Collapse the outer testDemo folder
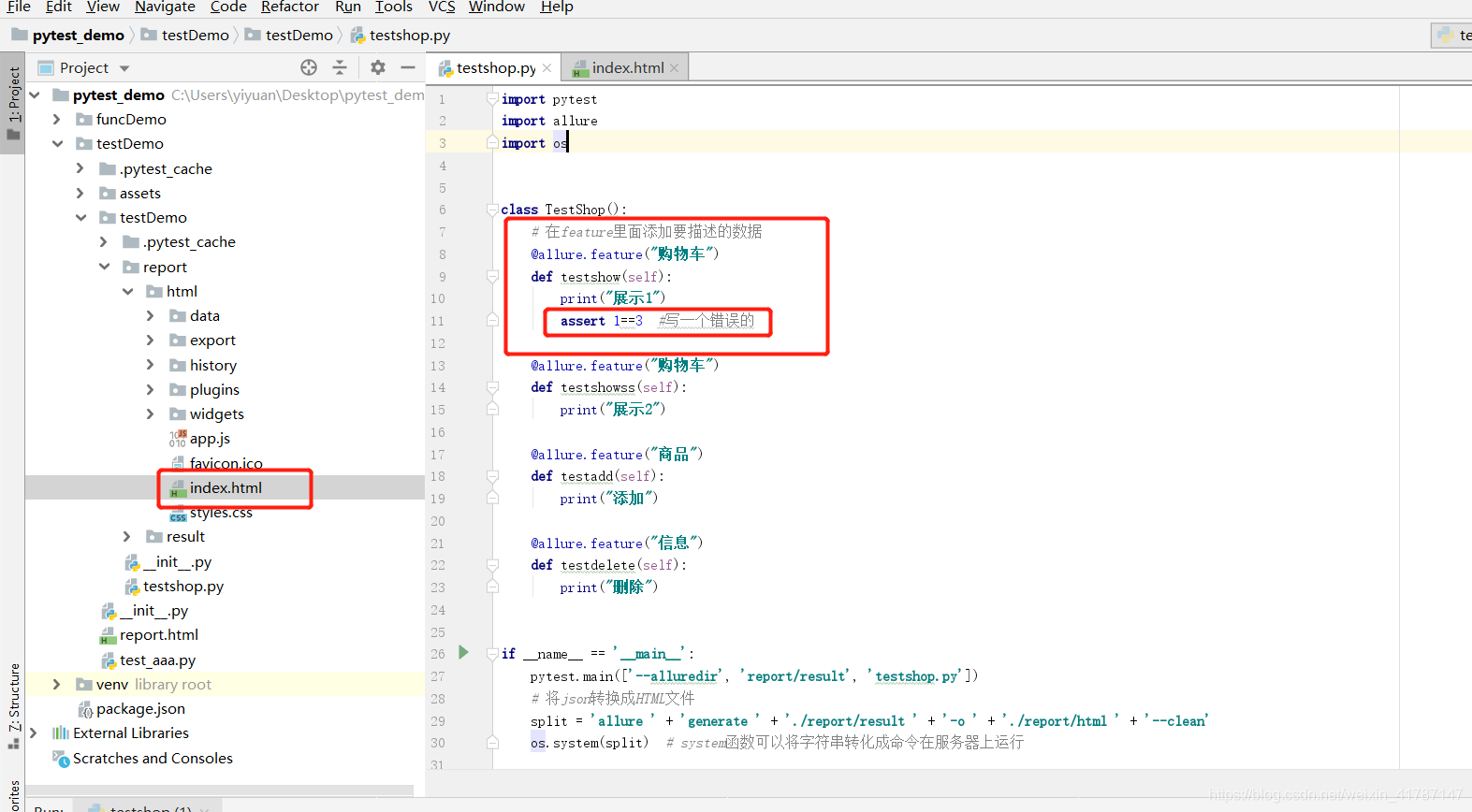This screenshot has width=1472, height=812. coord(57,143)
